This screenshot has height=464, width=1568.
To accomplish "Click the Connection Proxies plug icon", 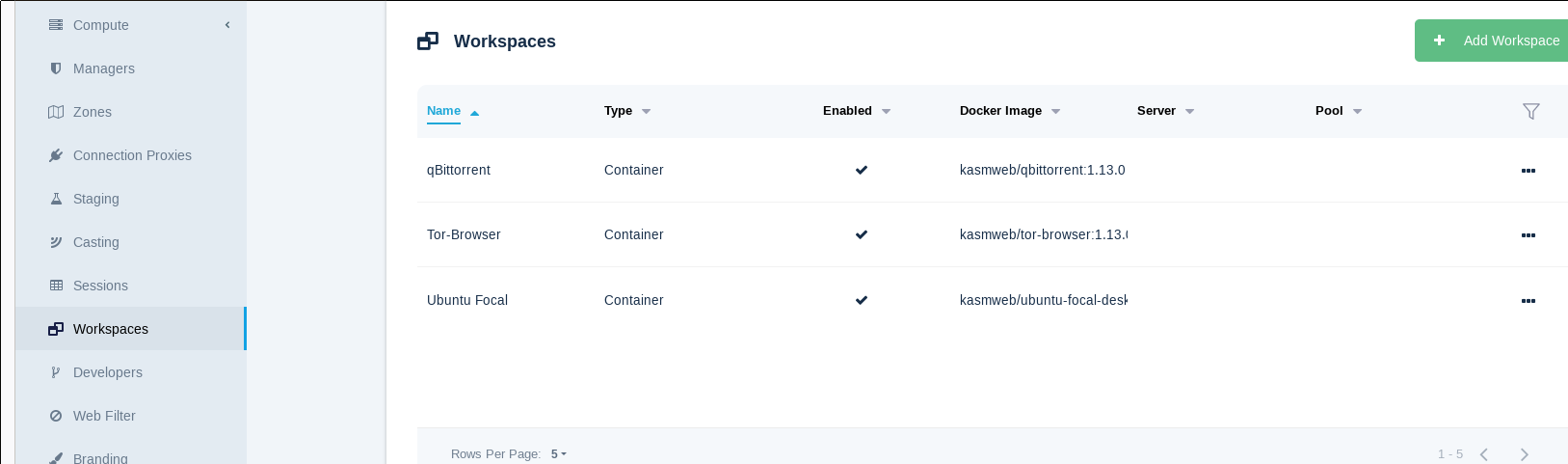I will (56, 155).
